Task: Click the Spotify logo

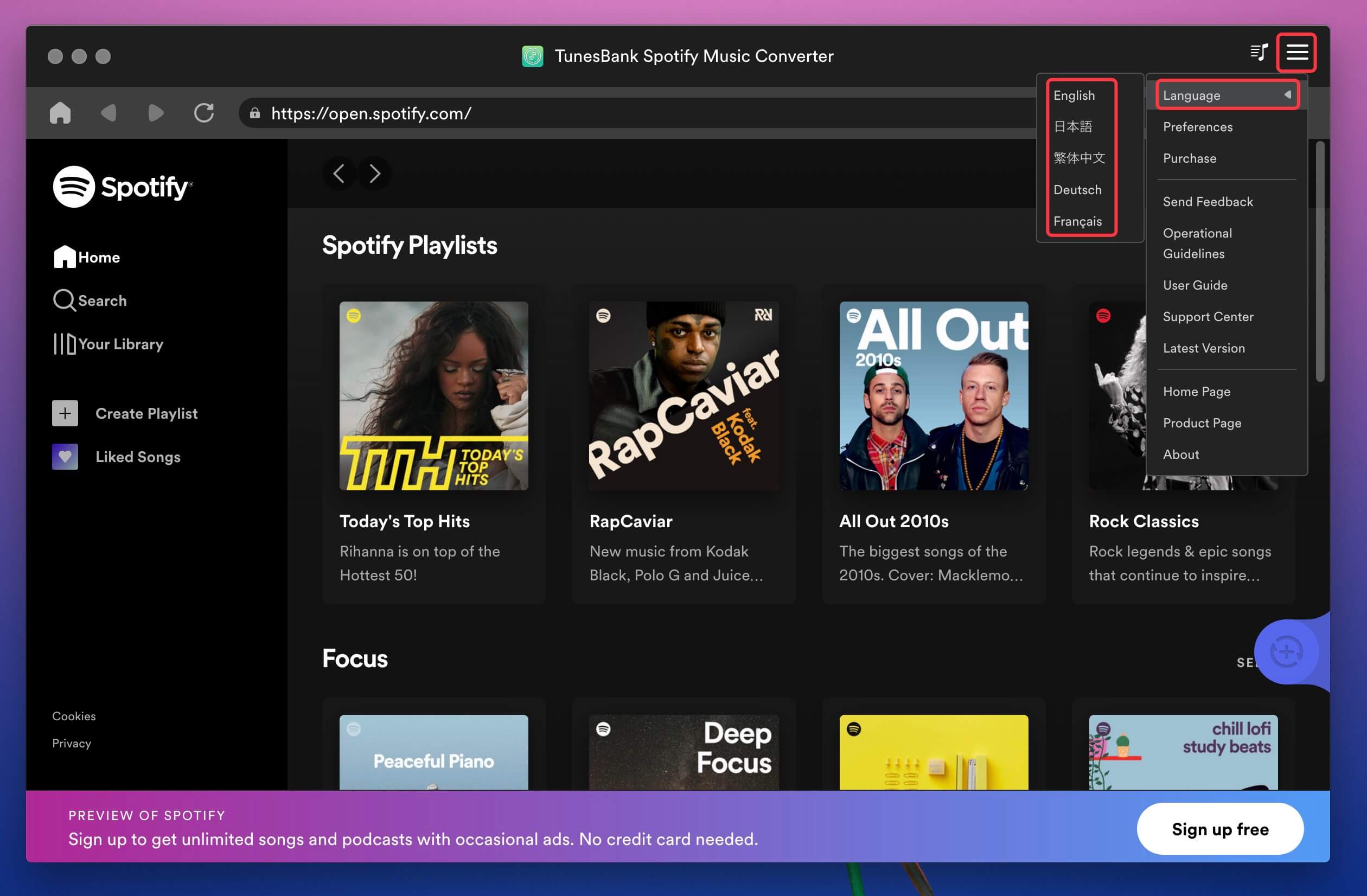Action: point(123,187)
